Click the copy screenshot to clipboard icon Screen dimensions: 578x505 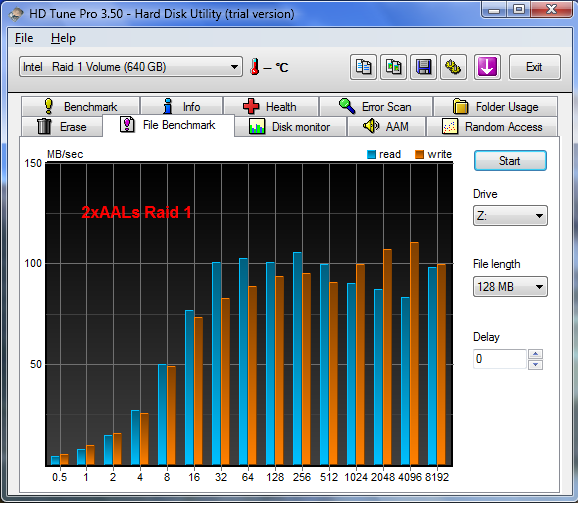[393, 67]
